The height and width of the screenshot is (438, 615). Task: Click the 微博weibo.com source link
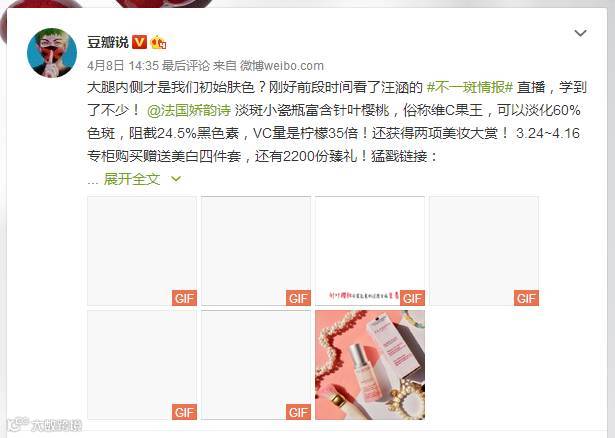(282, 65)
